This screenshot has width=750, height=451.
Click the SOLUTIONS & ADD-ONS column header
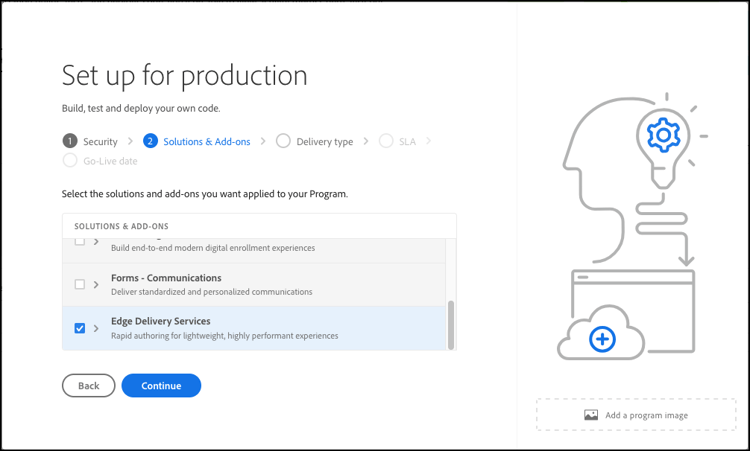tap(121, 226)
